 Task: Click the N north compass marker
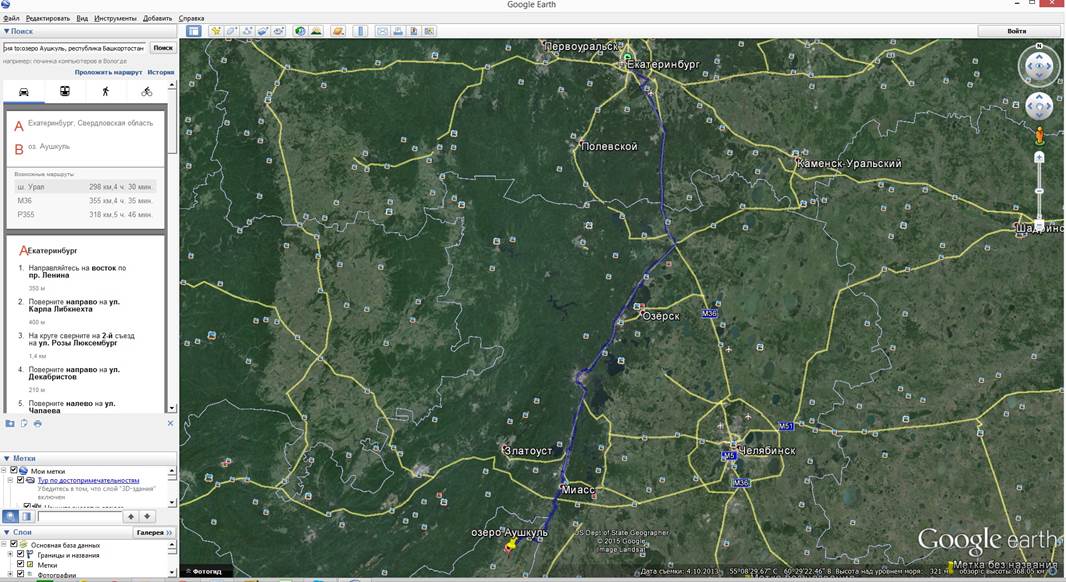pyautogui.click(x=1039, y=46)
